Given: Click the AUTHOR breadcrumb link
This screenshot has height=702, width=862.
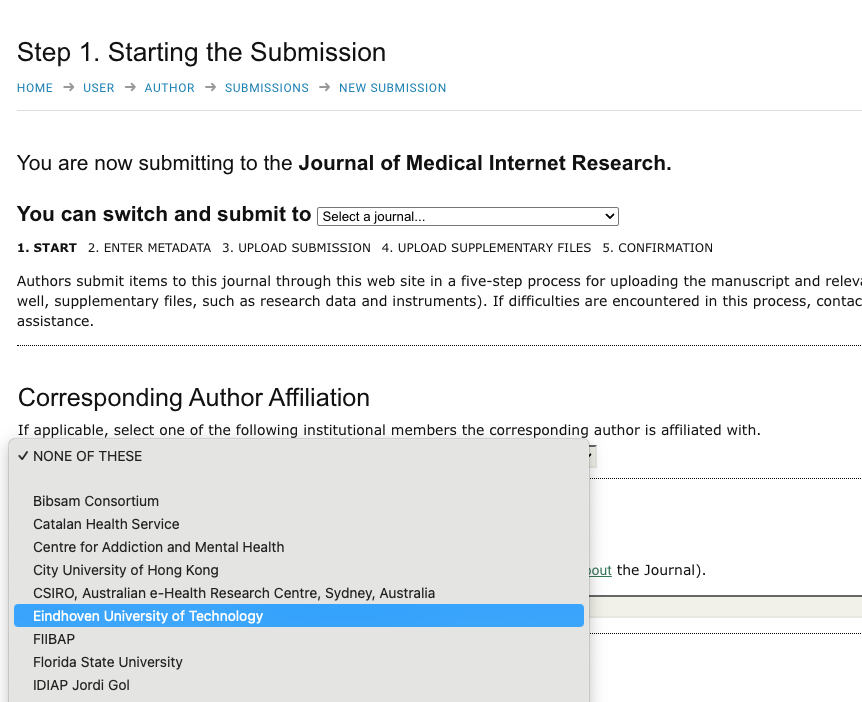Looking at the screenshot, I should pos(170,88).
